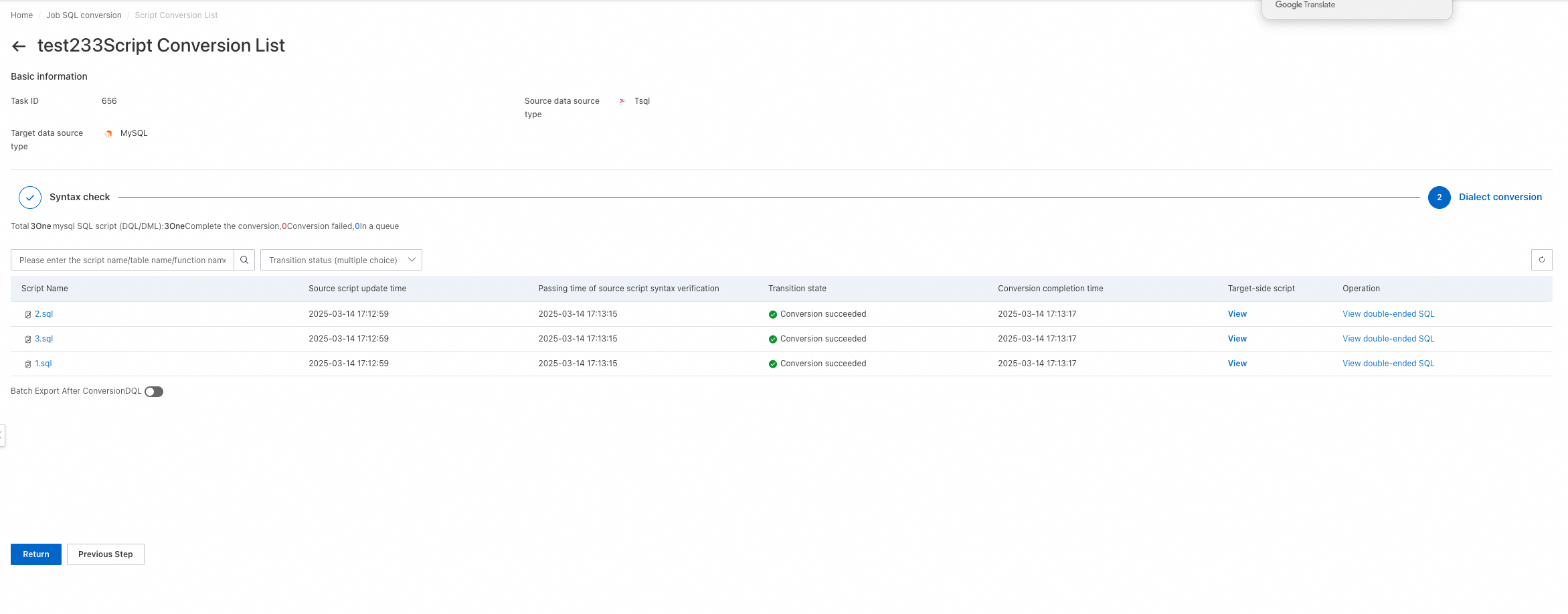This screenshot has height=614, width=1568.
Task: Click Conversion succeeded status for 3.sql
Action: (823, 339)
